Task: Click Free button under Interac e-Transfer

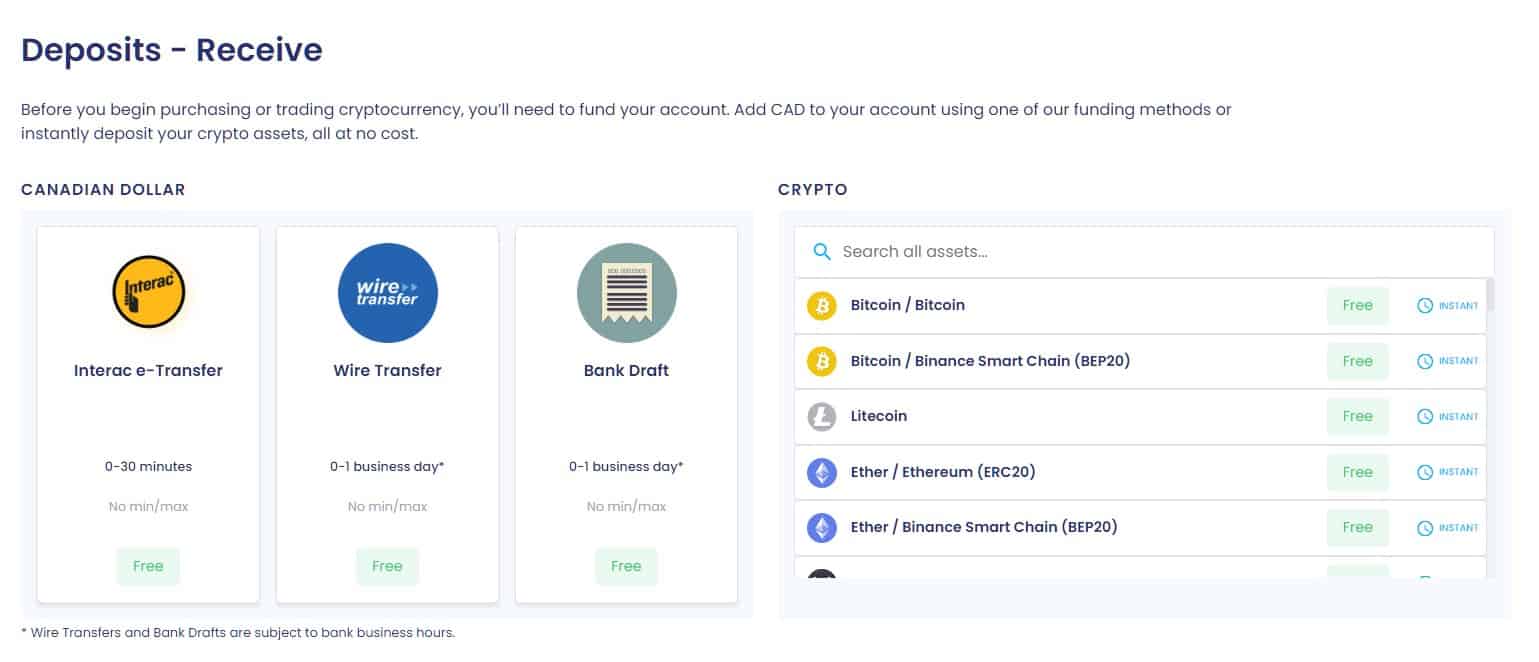Action: (x=148, y=566)
